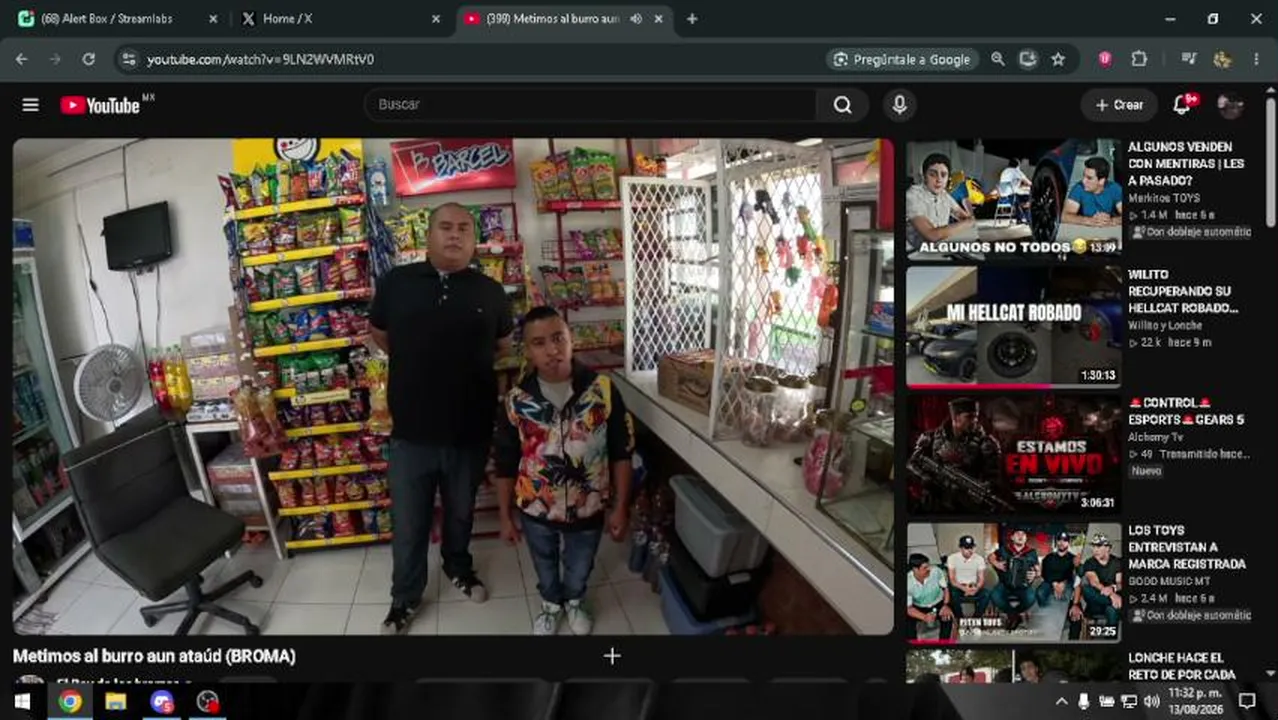Click the YouTube search magnifier button

tap(843, 105)
